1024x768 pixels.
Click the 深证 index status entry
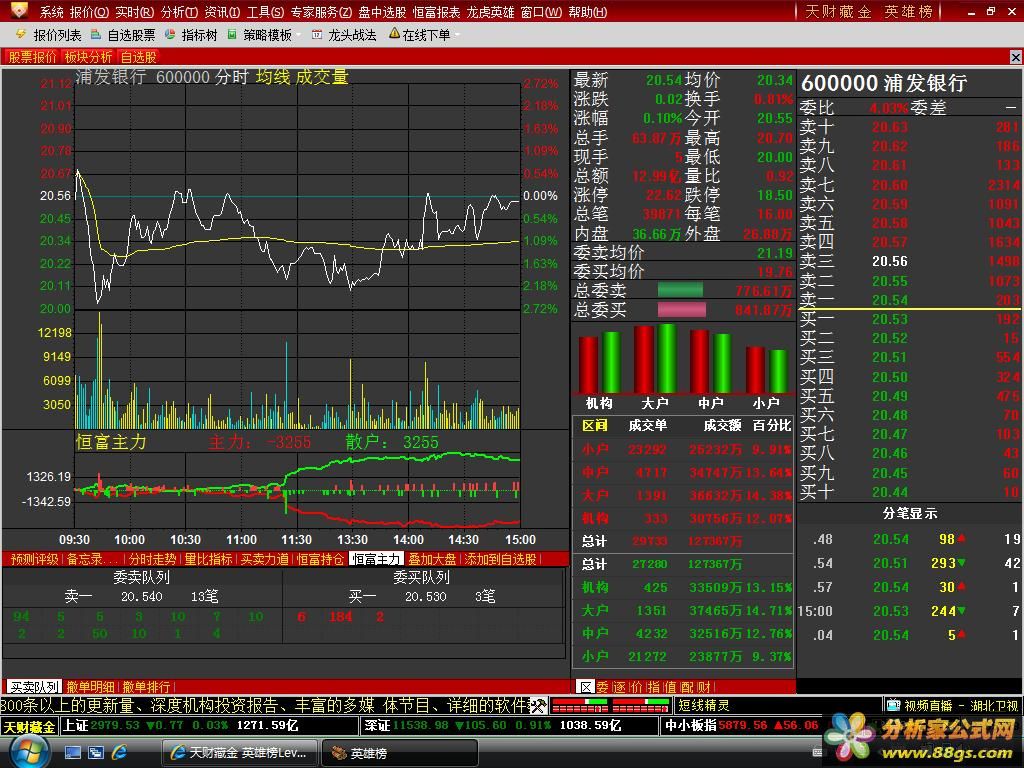click(x=508, y=726)
